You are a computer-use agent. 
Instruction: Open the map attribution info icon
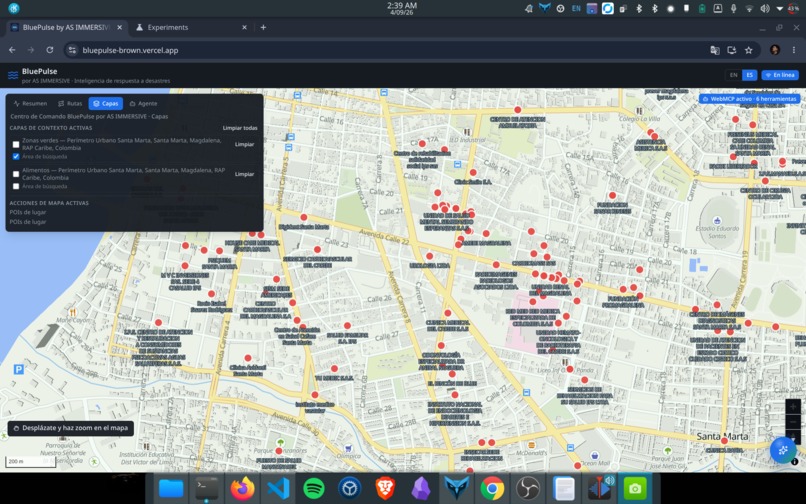[795, 462]
